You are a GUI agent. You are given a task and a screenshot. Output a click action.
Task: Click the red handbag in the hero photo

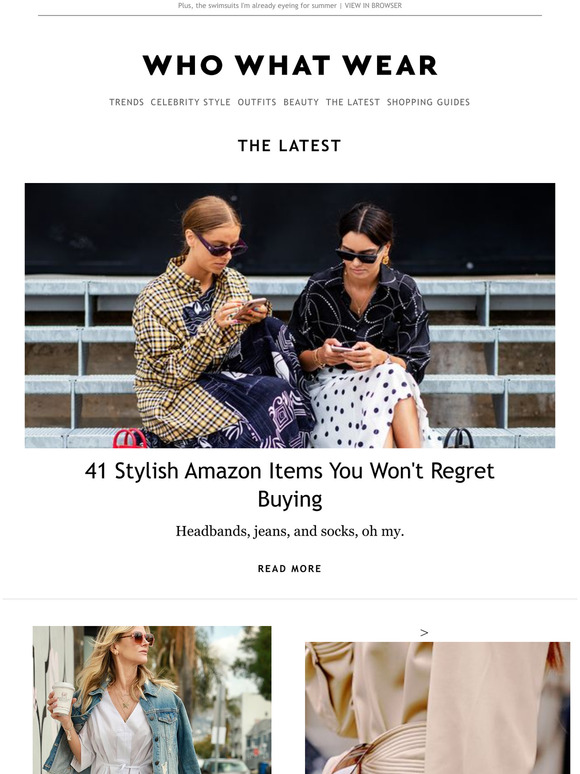(x=129, y=438)
